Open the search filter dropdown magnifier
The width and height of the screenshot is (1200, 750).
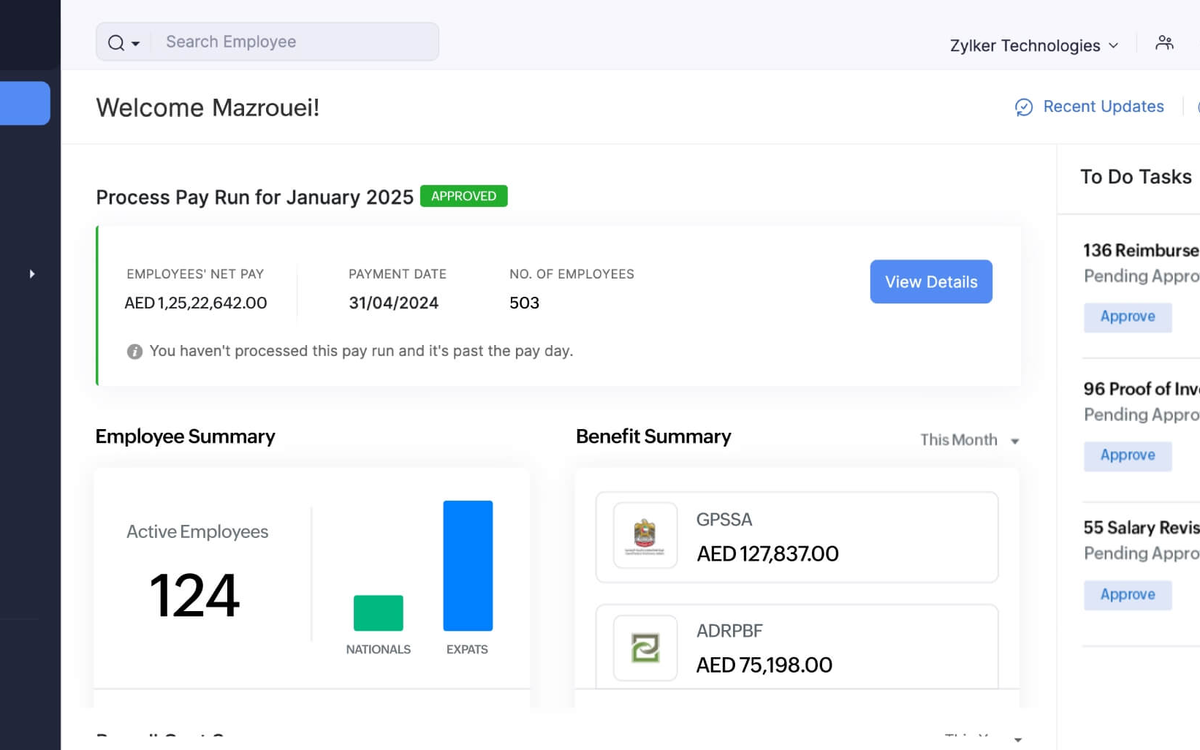pos(123,42)
